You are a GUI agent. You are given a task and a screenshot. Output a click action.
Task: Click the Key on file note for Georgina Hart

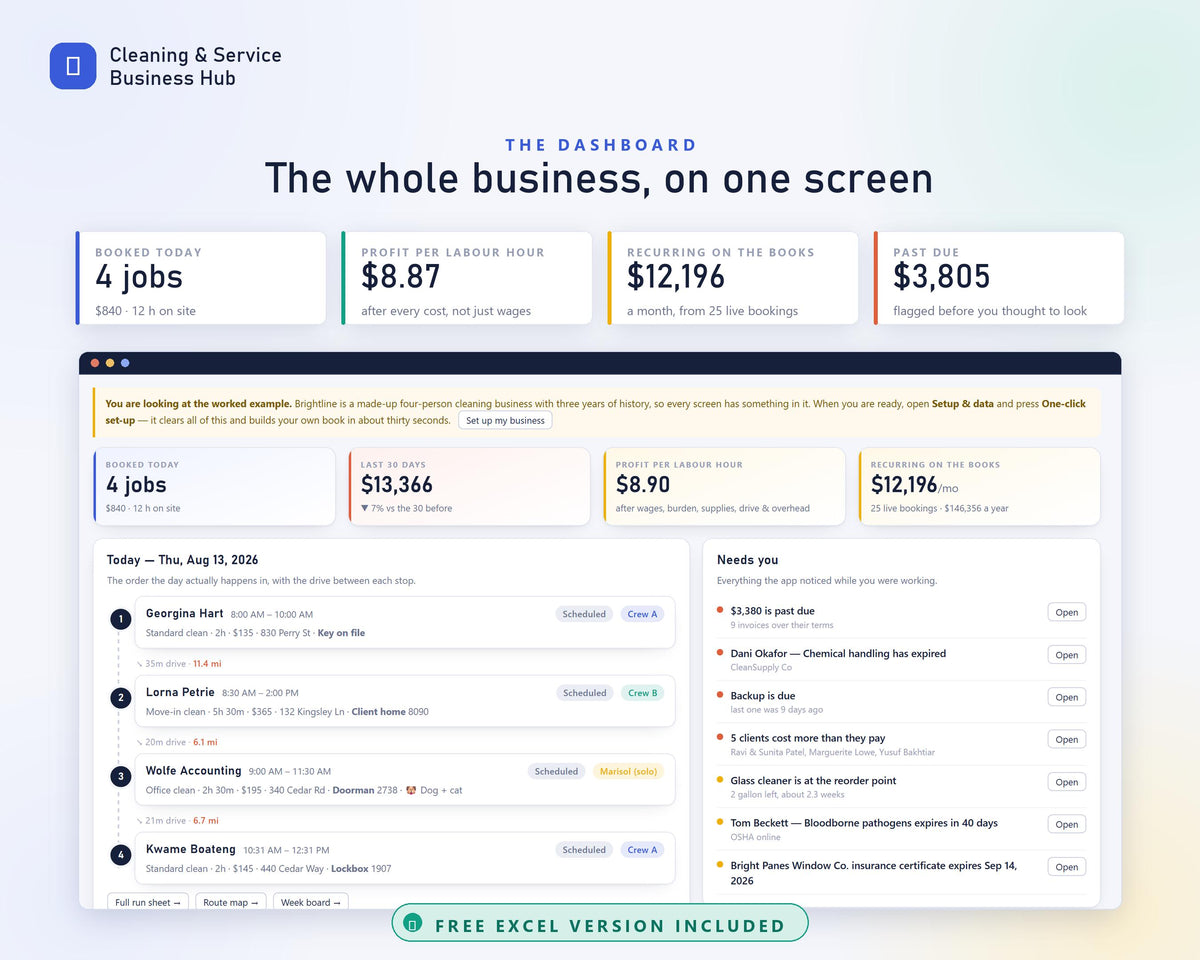pos(341,633)
